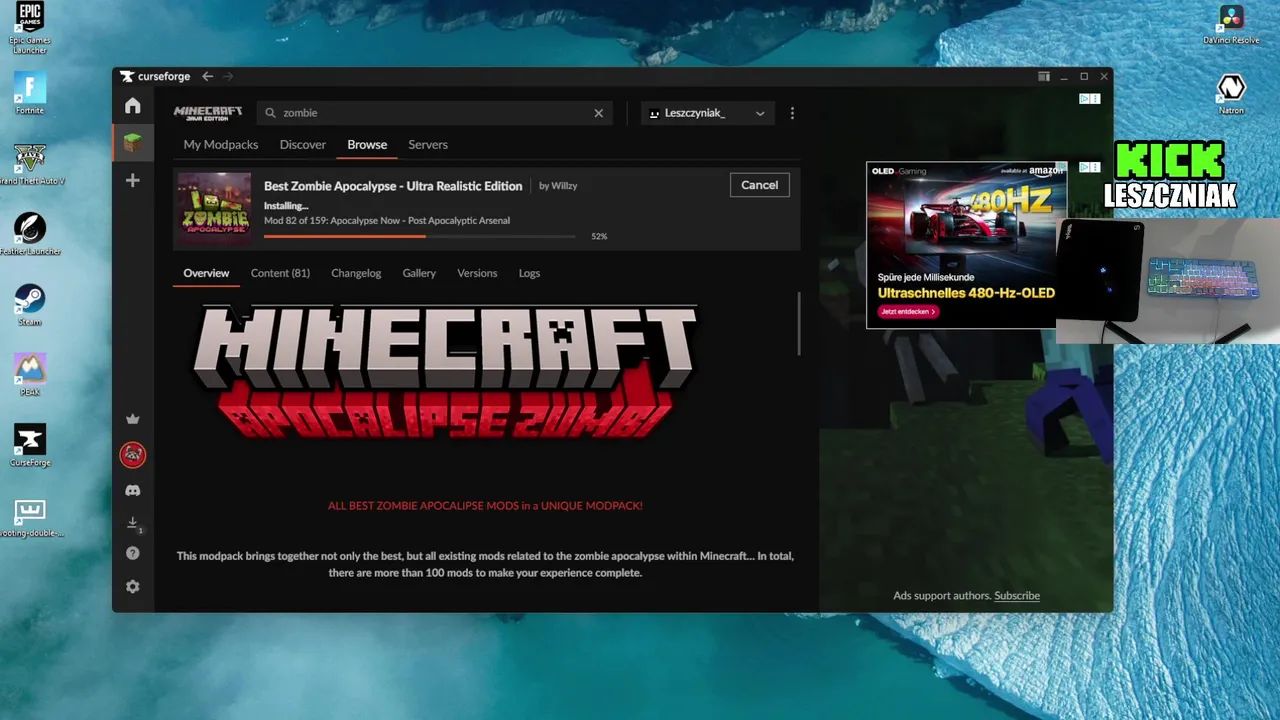This screenshot has width=1280, height=720.
Task: Open the Changelog tab
Action: [x=356, y=273]
